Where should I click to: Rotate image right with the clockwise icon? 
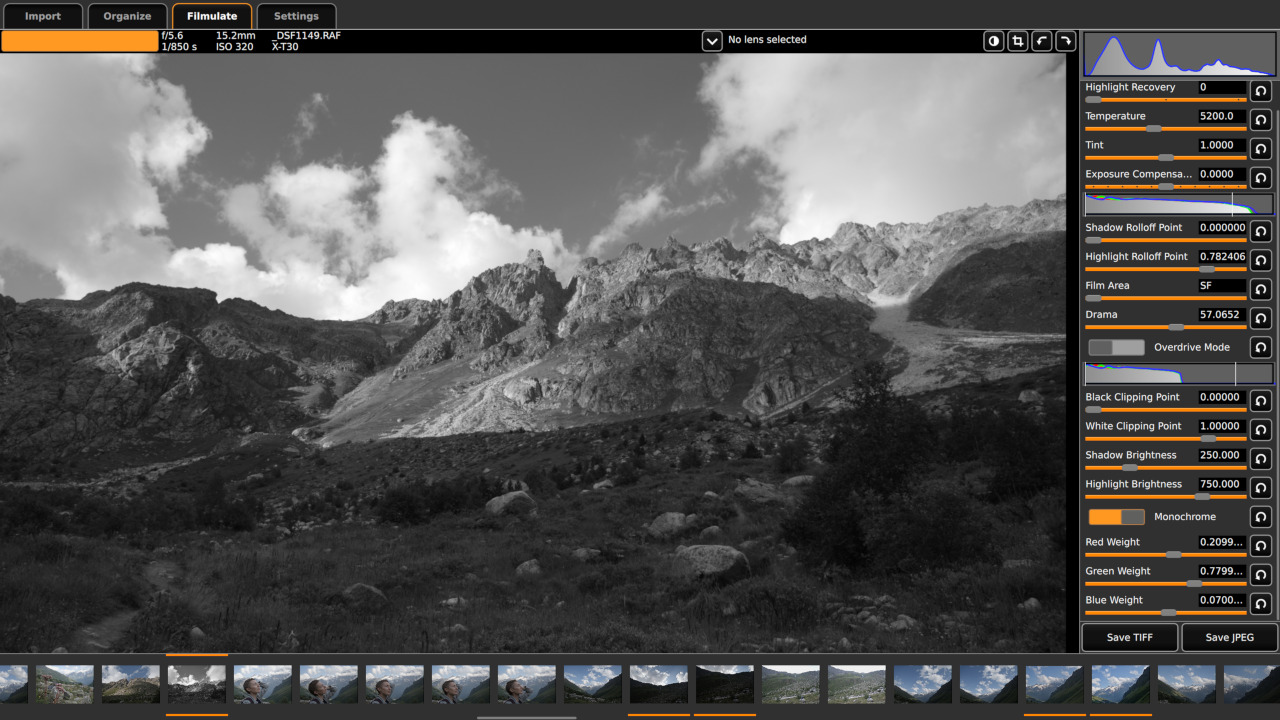pos(1066,41)
